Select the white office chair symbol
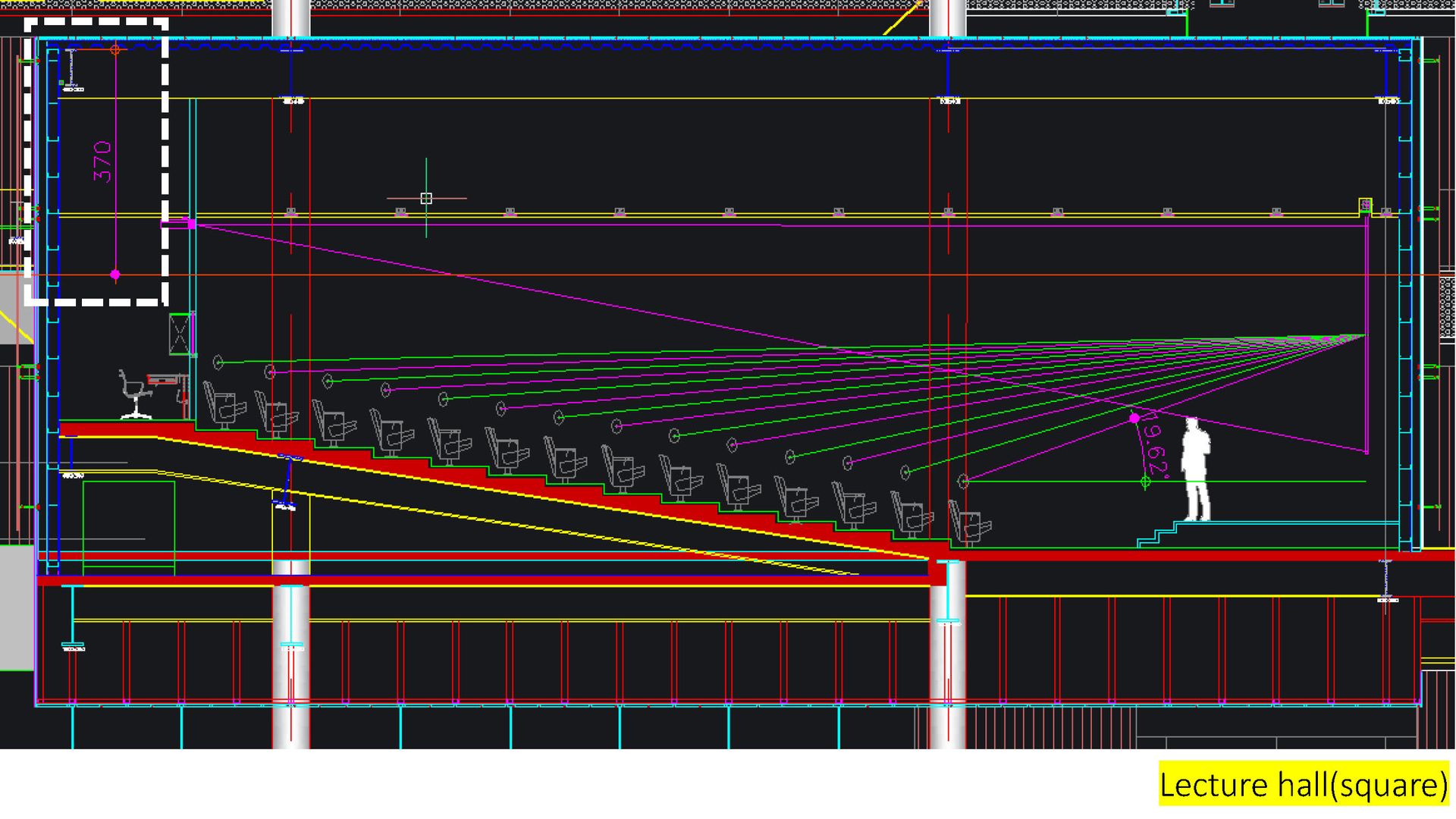The image size is (1456, 819). (x=135, y=394)
